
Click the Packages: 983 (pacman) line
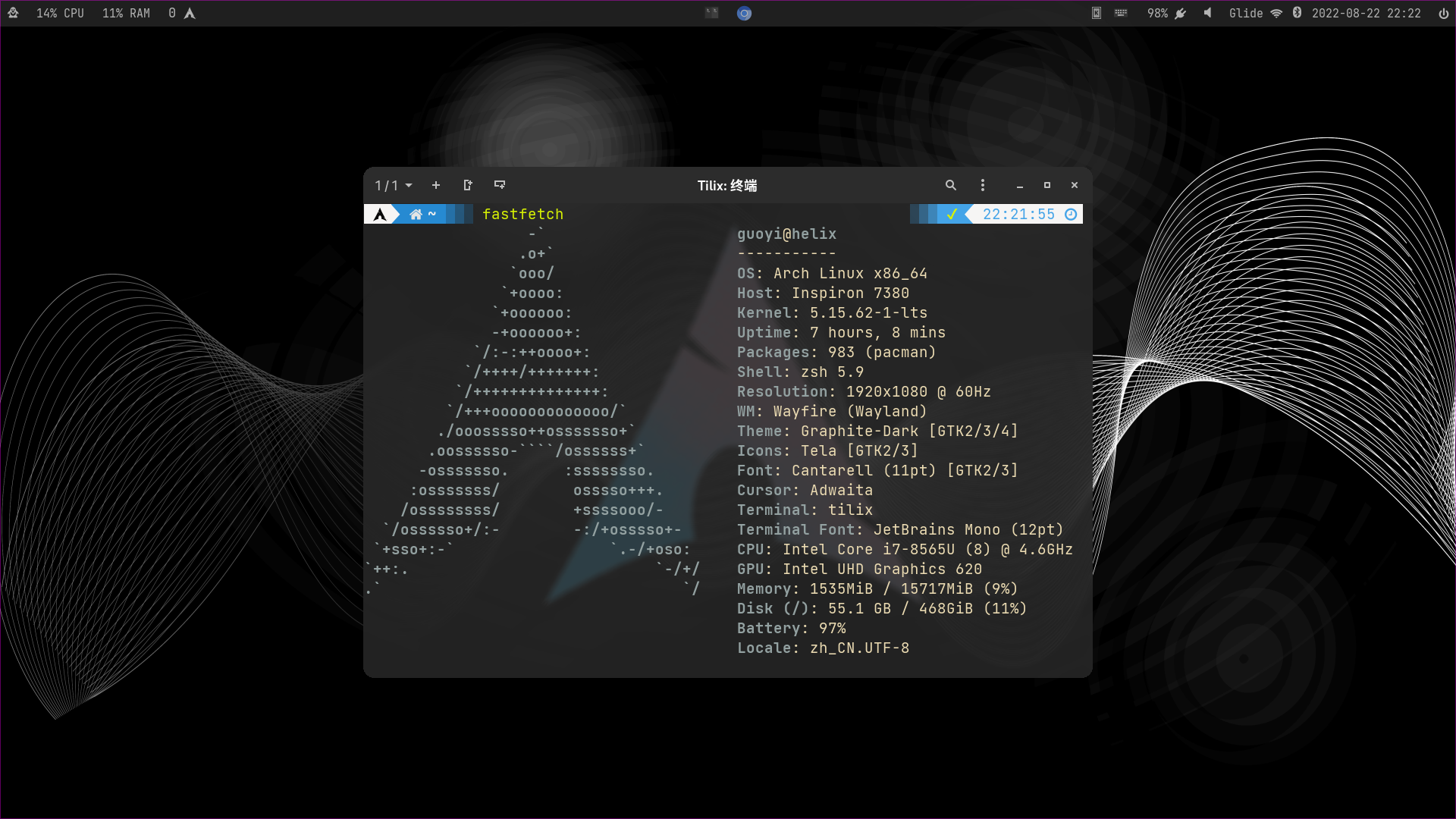[x=836, y=353]
